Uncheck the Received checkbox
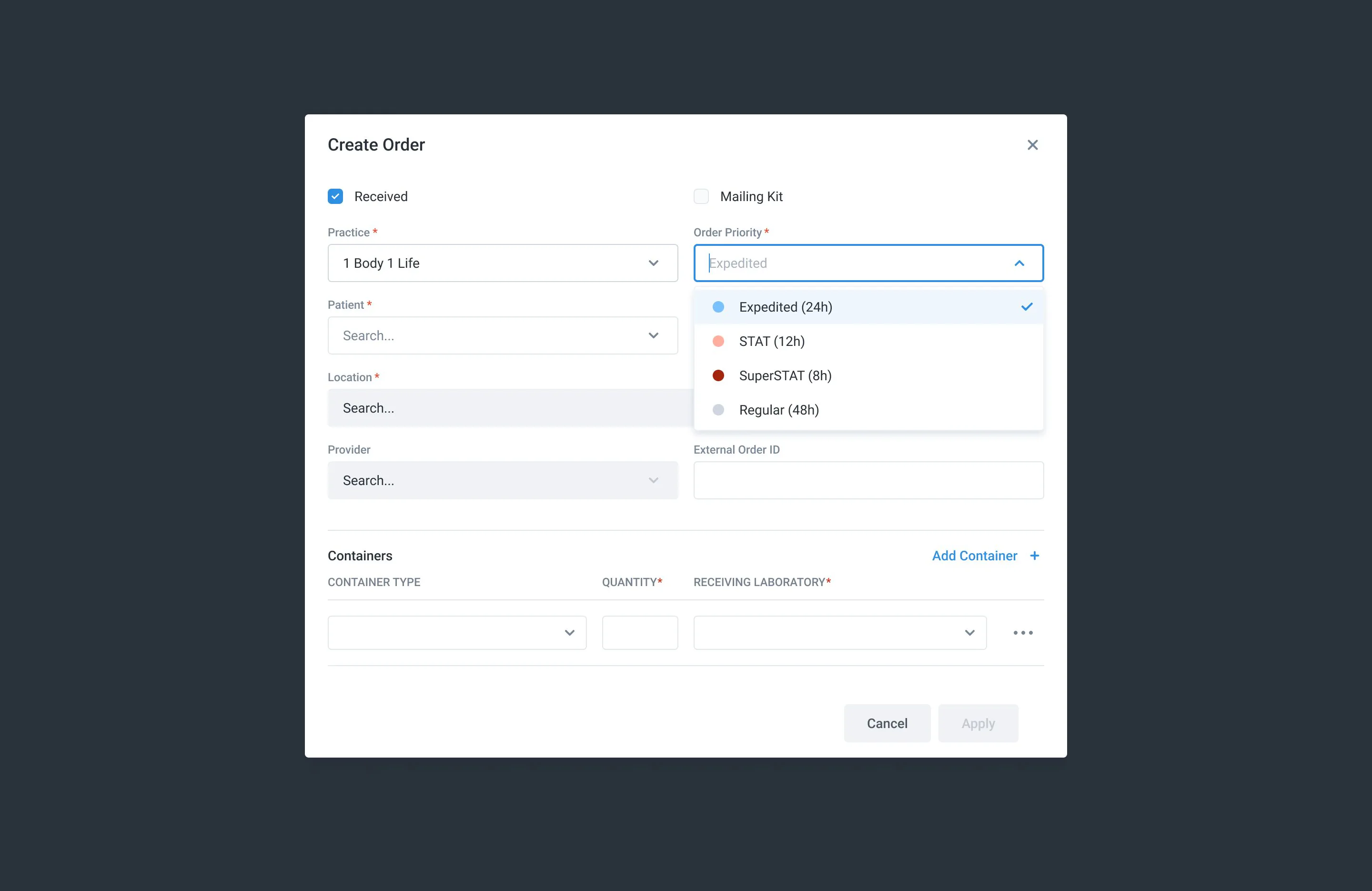 [335, 197]
